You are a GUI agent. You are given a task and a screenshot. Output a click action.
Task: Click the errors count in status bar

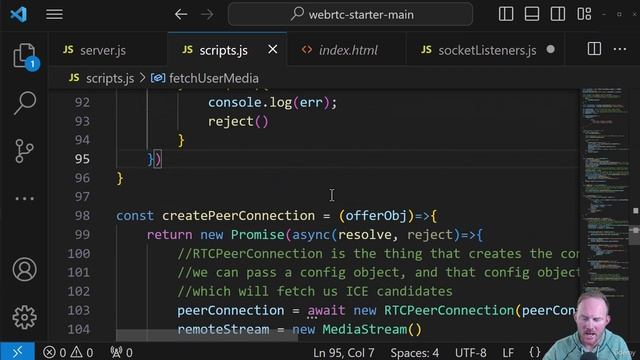tap(54, 352)
